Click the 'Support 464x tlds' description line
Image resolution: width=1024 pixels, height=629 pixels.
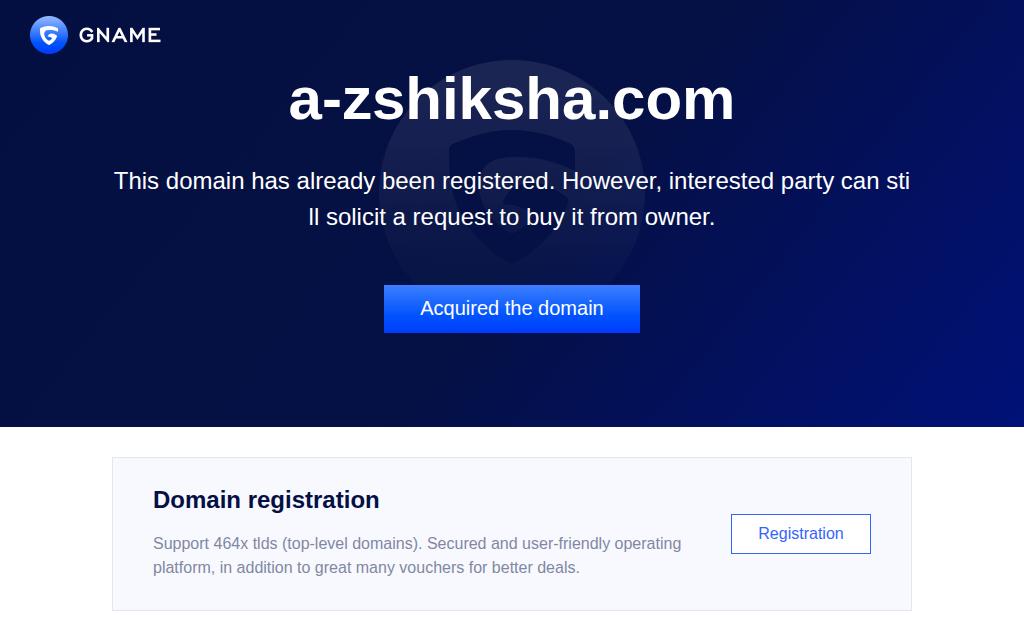point(417,544)
